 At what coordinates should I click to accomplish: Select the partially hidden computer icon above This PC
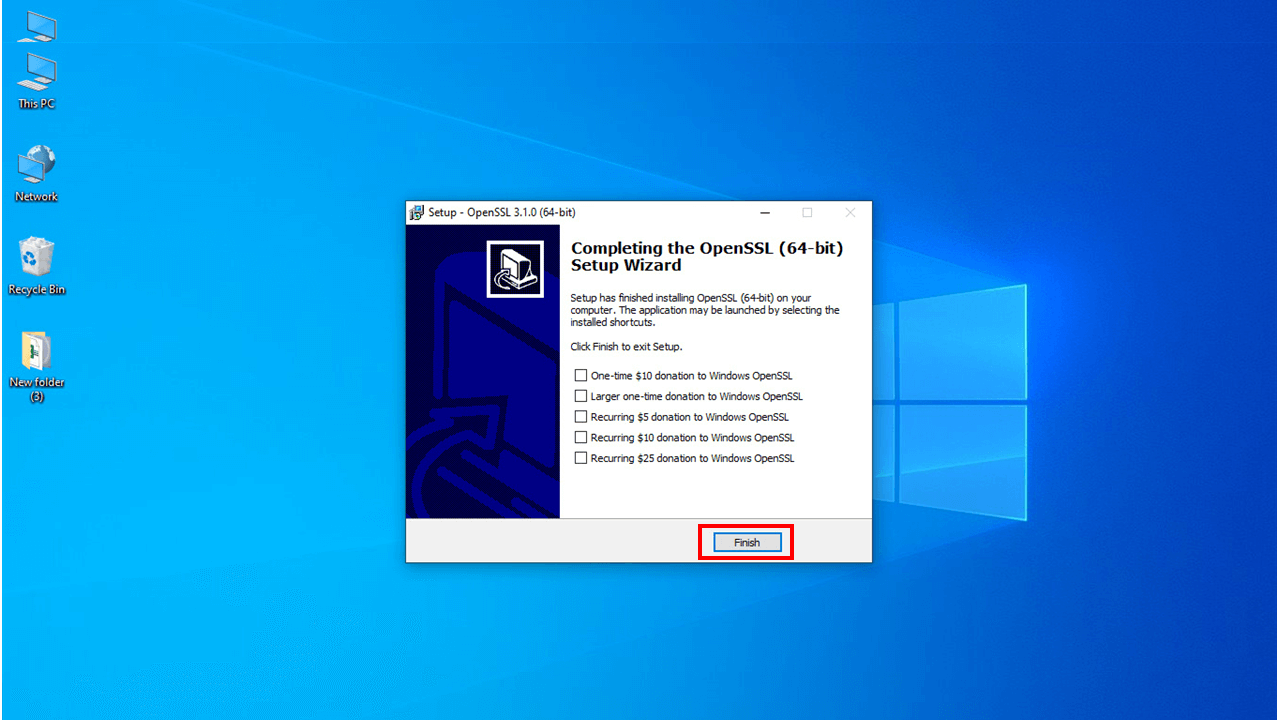[37, 26]
